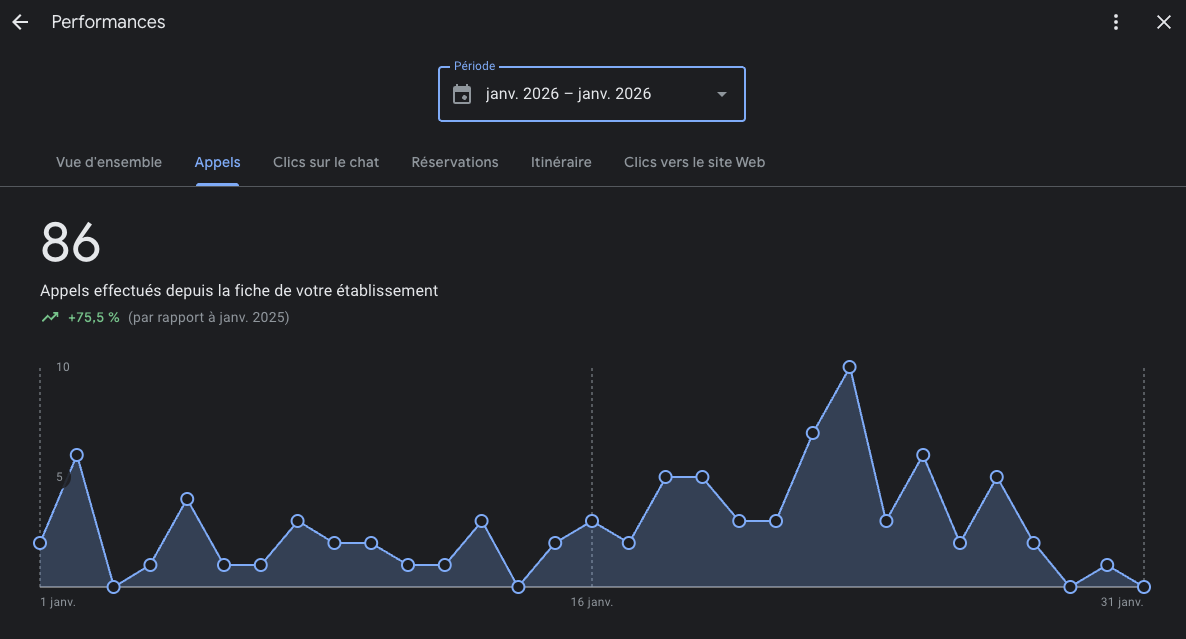The image size is (1186, 639).
Task: Expand the Période dropdown arrow
Action: 722,94
